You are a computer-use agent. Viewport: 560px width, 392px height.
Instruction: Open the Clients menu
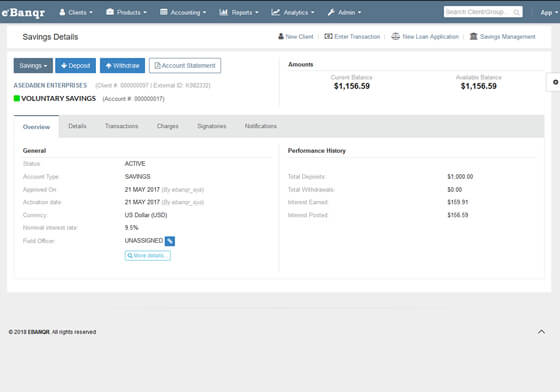76,12
